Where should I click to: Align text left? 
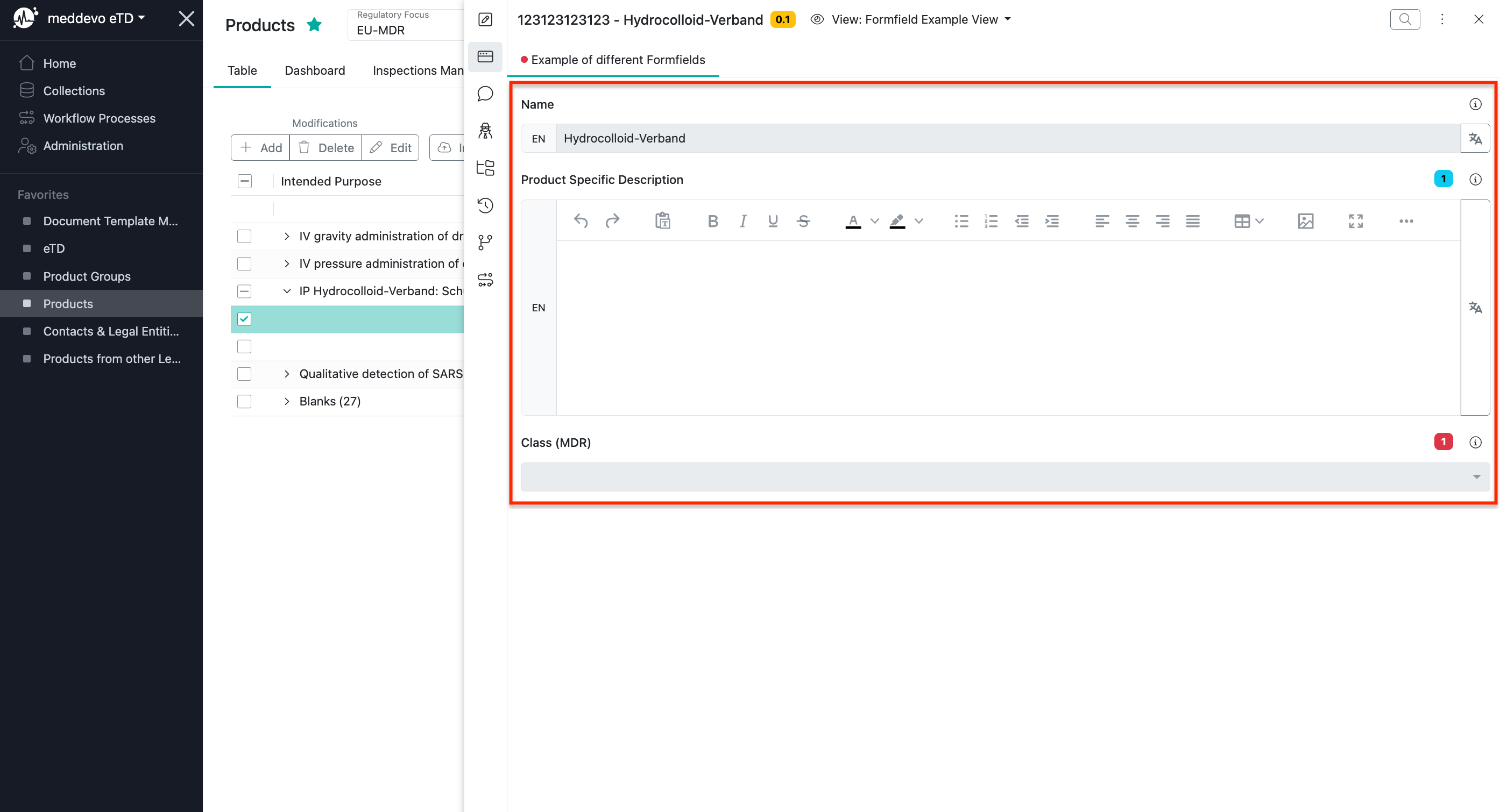1102,221
